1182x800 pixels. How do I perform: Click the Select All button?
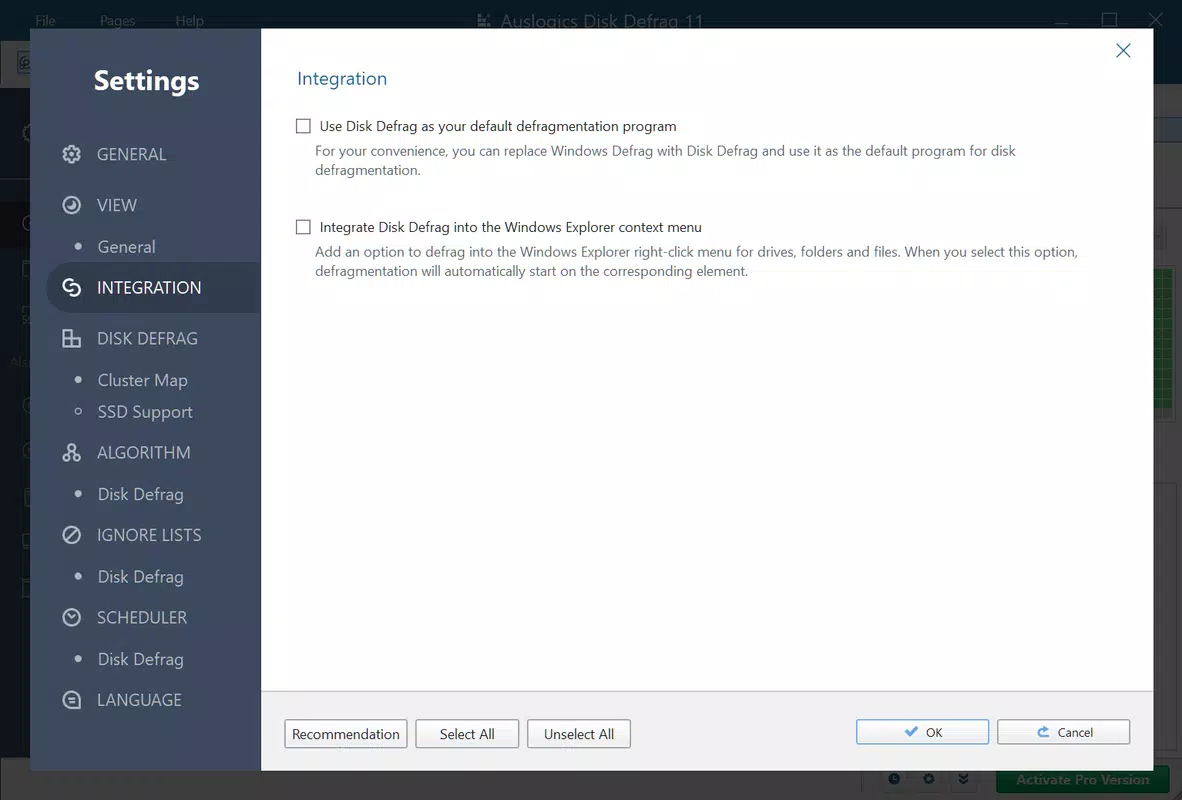tap(467, 734)
